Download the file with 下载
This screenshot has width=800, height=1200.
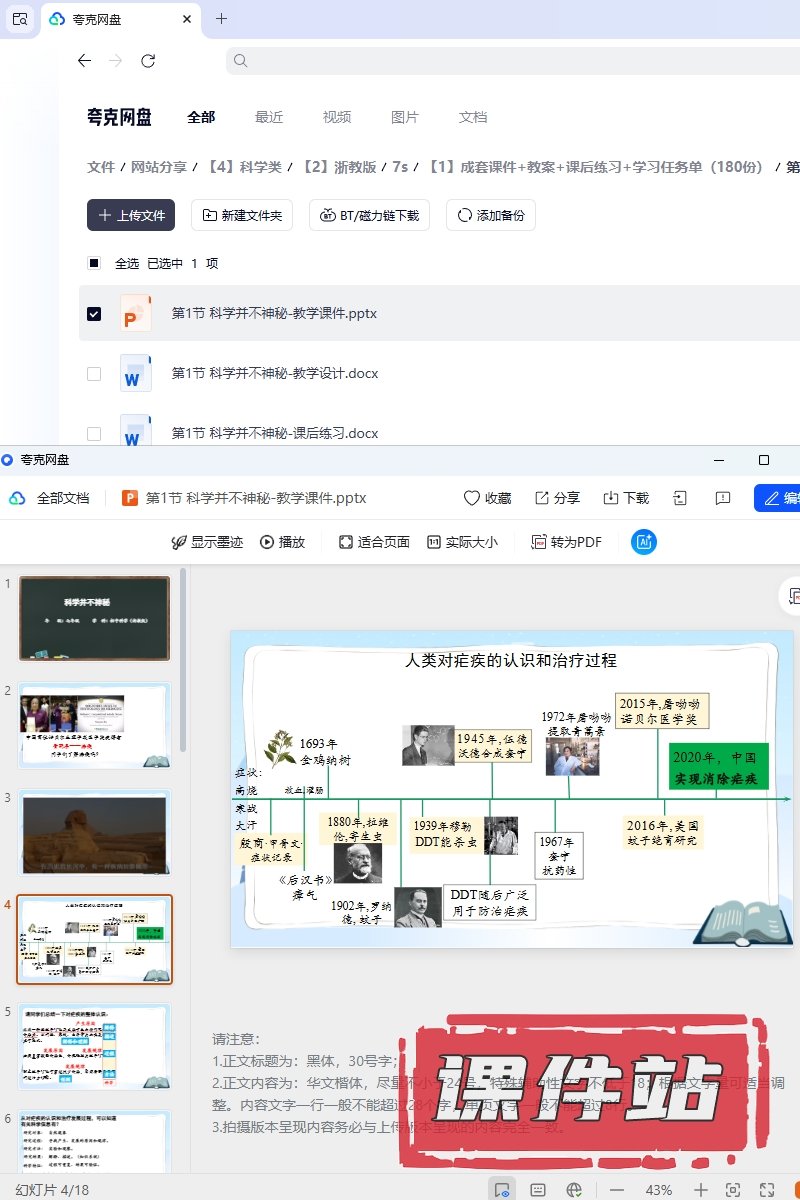coord(626,498)
